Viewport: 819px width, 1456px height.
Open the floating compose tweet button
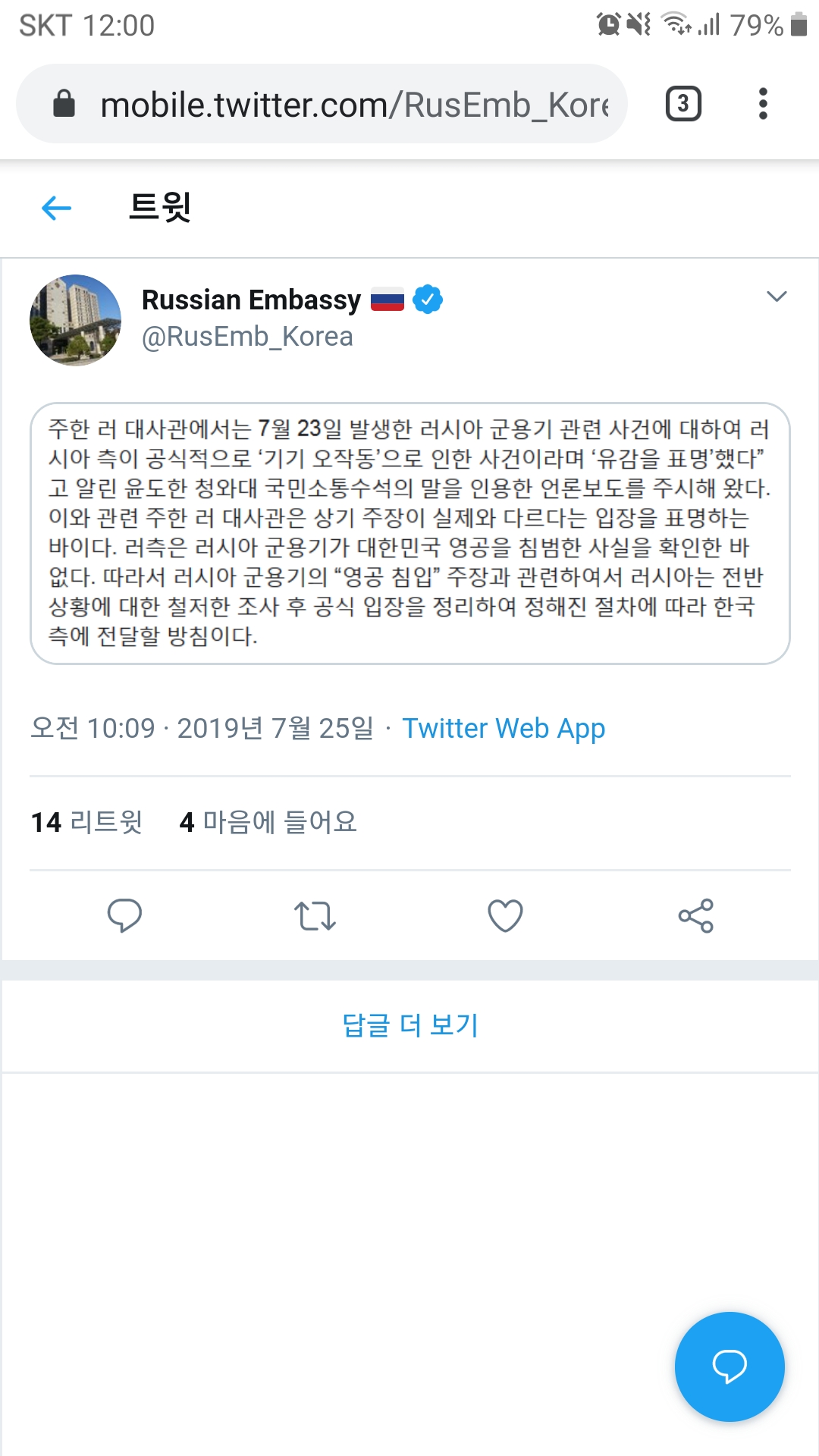[x=729, y=1365]
